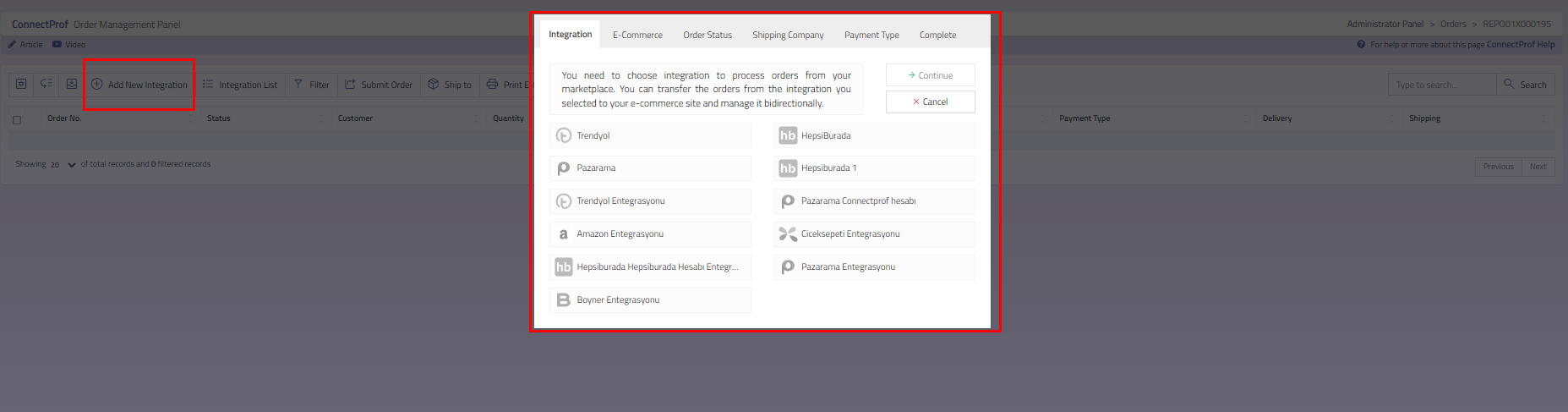Click the Ship to box icon button
The image size is (1568, 412).
(450, 85)
